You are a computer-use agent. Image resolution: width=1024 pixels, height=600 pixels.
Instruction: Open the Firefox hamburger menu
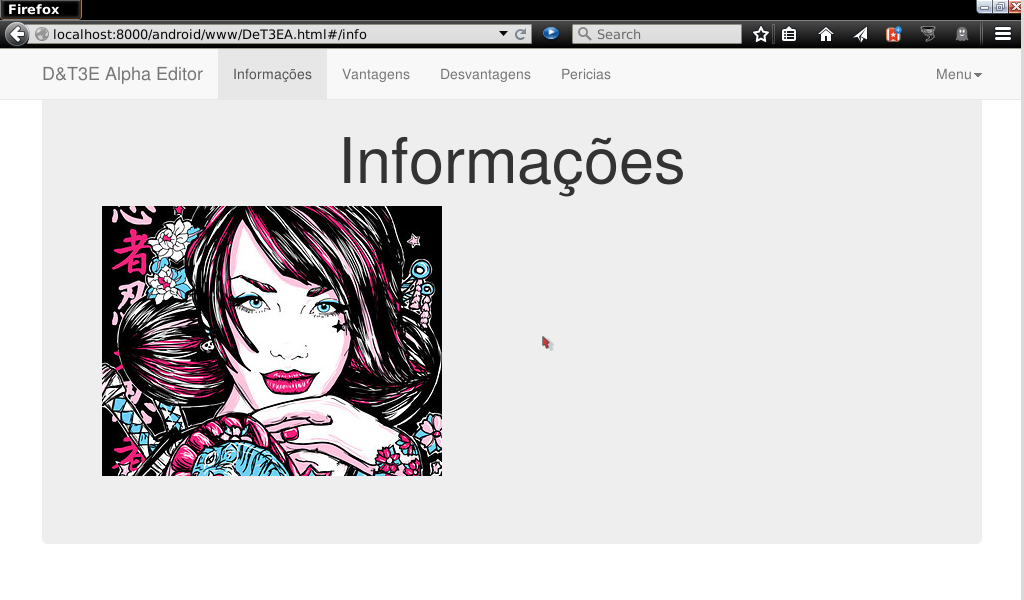click(1002, 34)
